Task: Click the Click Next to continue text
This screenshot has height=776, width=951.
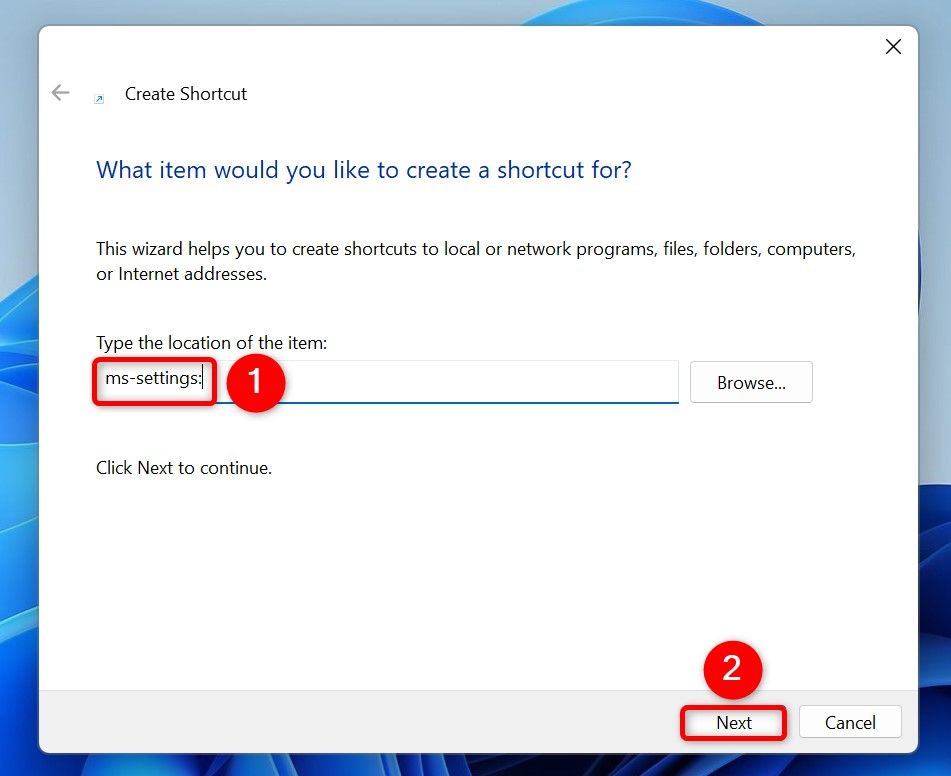Action: tap(184, 467)
